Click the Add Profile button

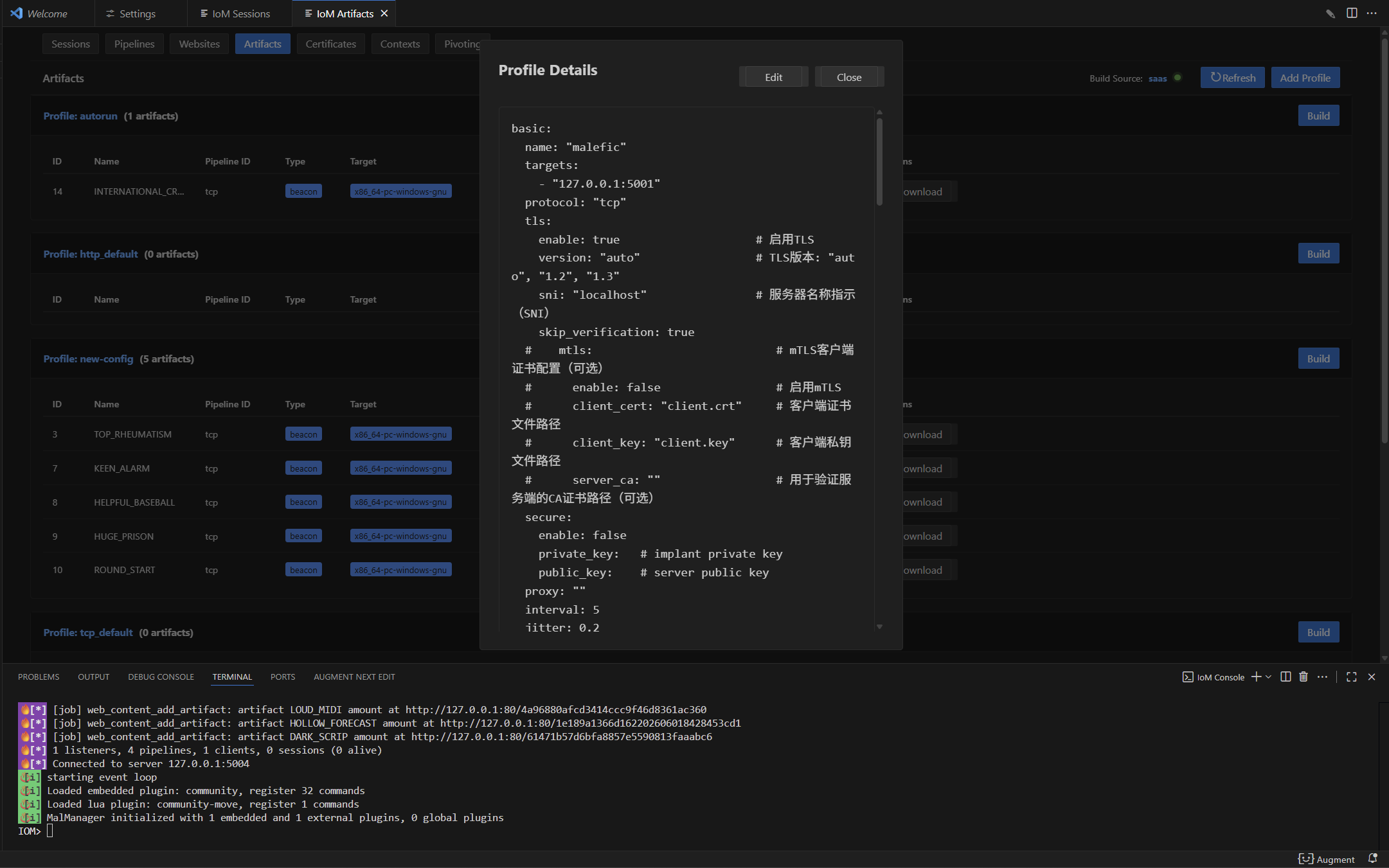coord(1305,78)
